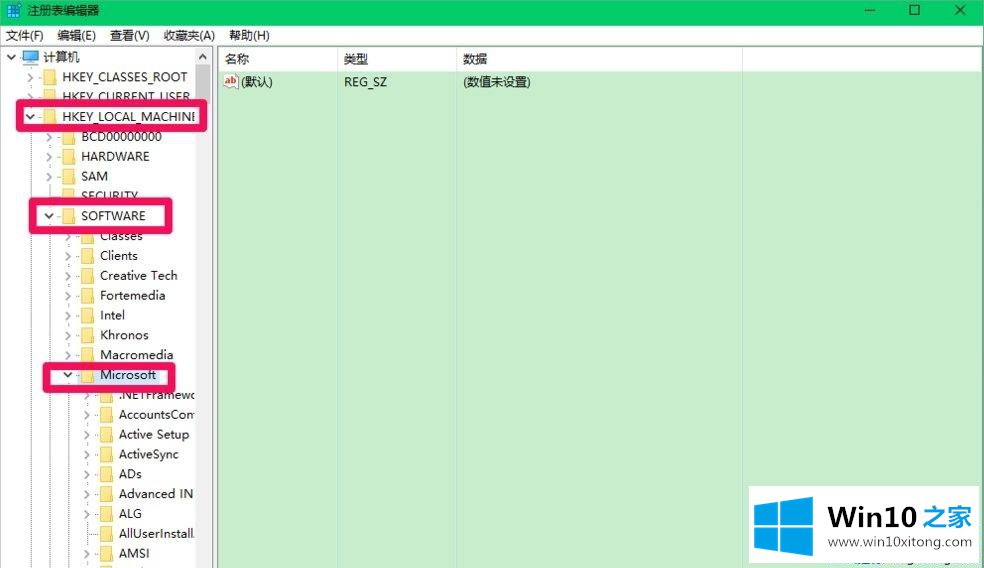Open the 帮助(H) menu
This screenshot has width=984, height=568.
point(249,36)
